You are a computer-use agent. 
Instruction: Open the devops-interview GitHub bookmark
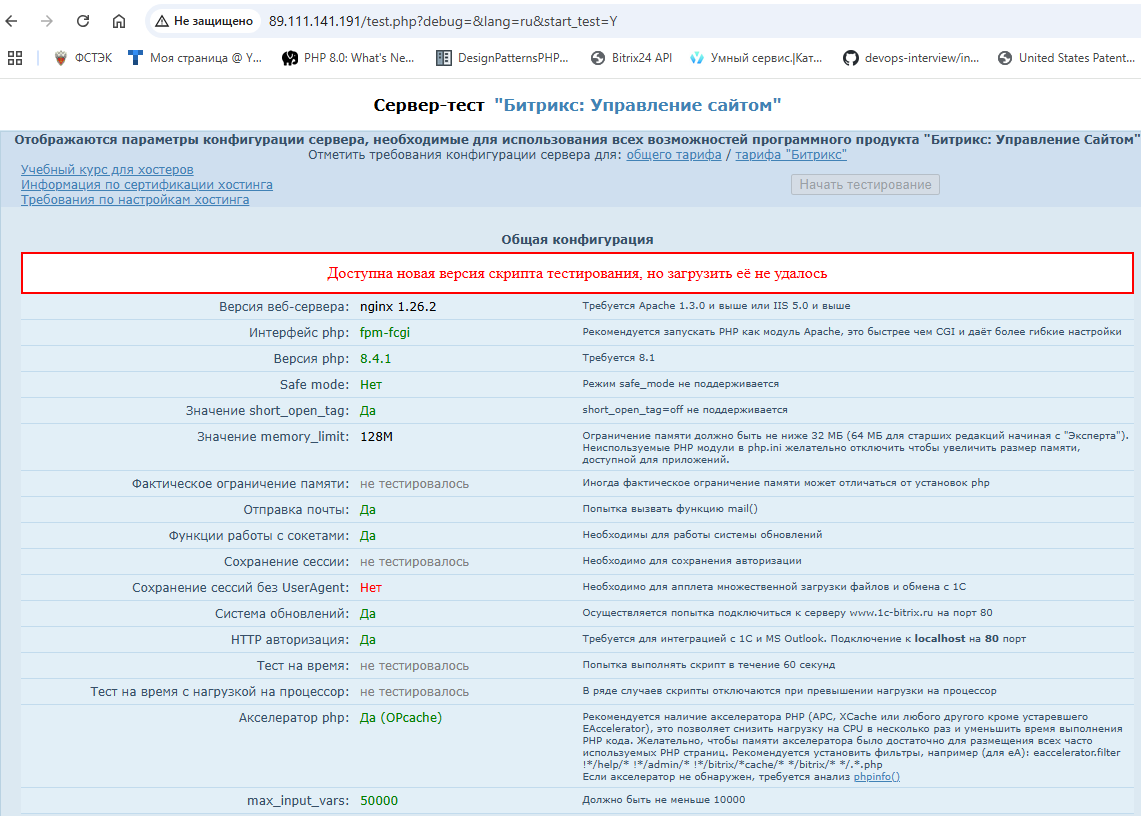[x=911, y=58]
